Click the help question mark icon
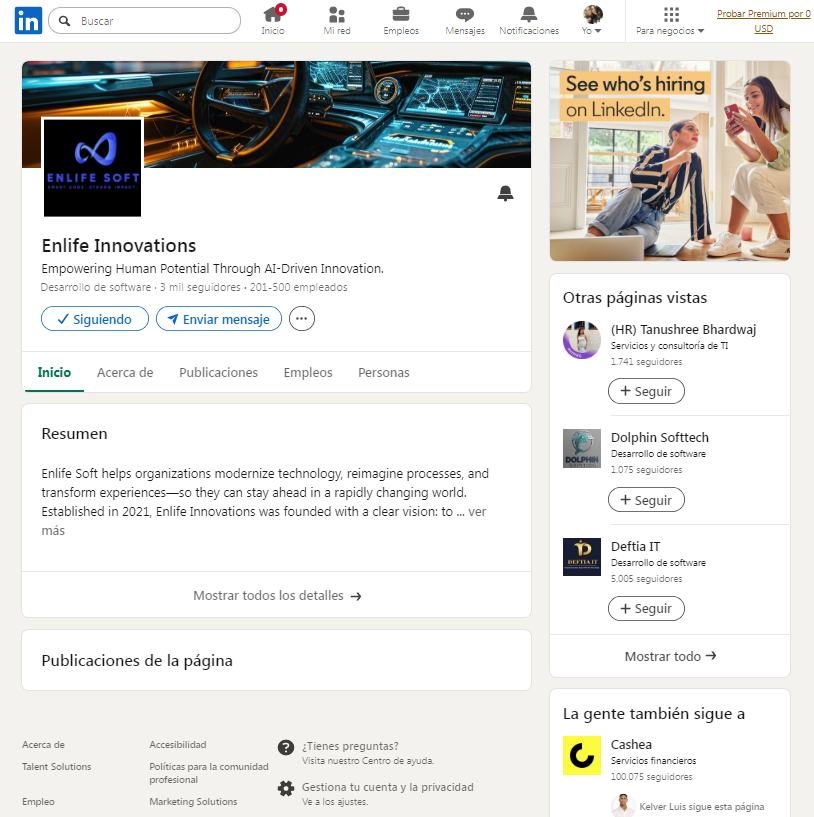814x817 pixels. click(x=286, y=748)
